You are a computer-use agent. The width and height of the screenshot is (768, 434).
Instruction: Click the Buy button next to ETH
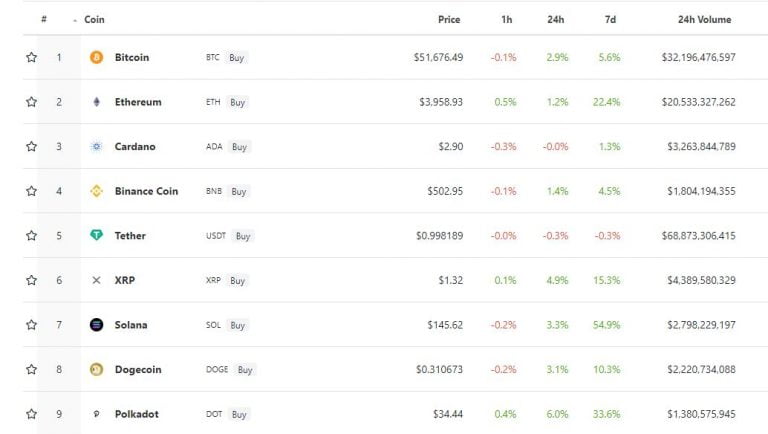coord(238,102)
